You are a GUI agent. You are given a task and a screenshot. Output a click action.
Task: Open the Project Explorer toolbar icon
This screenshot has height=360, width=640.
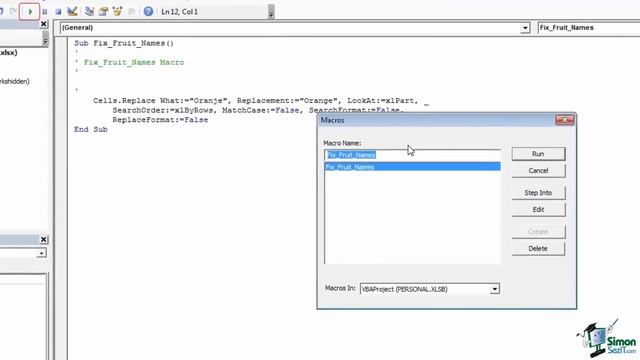(x=89, y=11)
